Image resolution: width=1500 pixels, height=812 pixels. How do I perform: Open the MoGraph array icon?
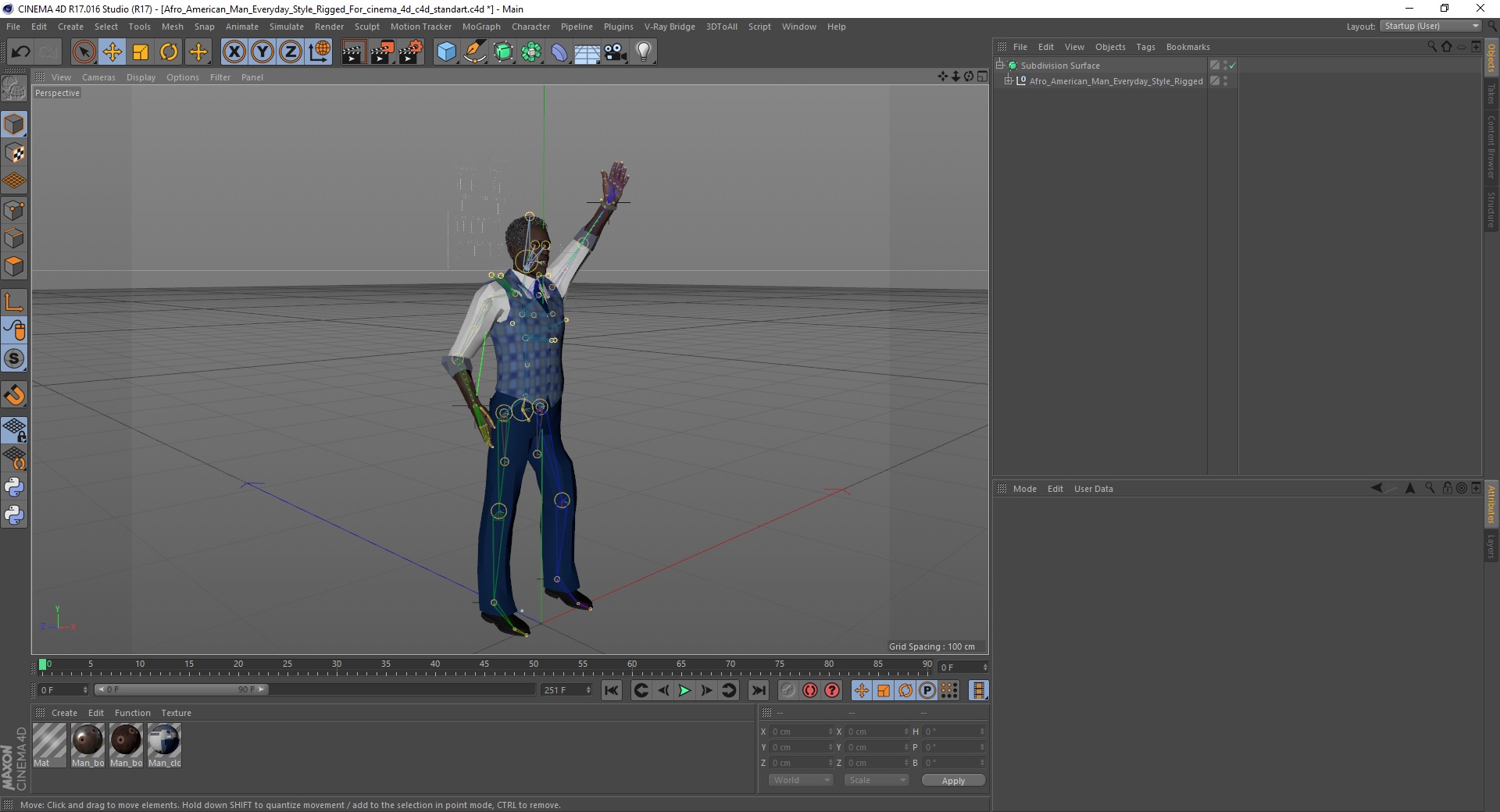tap(531, 52)
